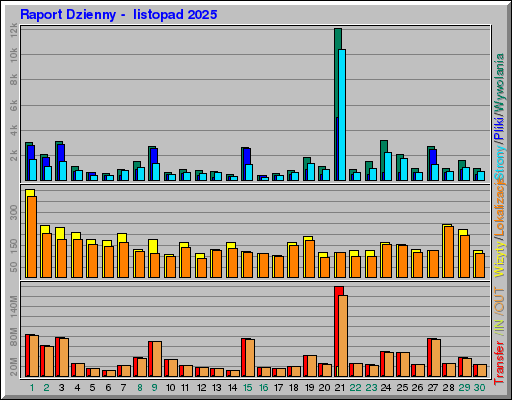Click the '20M' y-axis value
The image size is (512, 400).
tap(14, 367)
